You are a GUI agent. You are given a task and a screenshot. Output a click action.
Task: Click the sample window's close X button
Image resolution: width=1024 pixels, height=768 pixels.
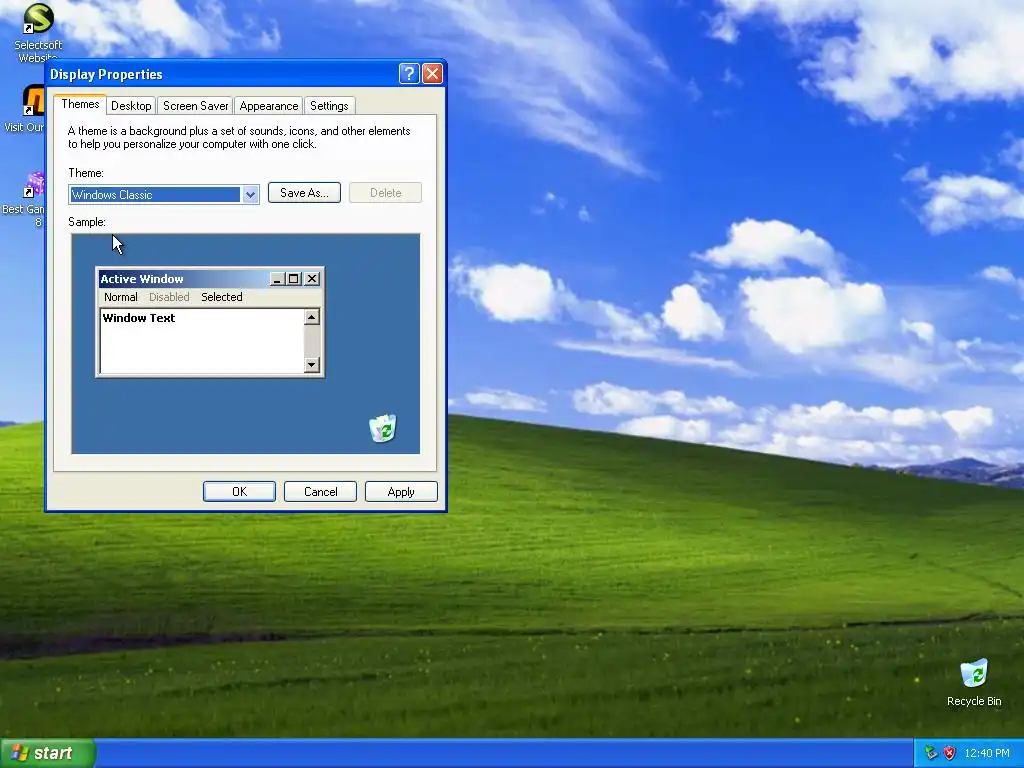(x=312, y=279)
